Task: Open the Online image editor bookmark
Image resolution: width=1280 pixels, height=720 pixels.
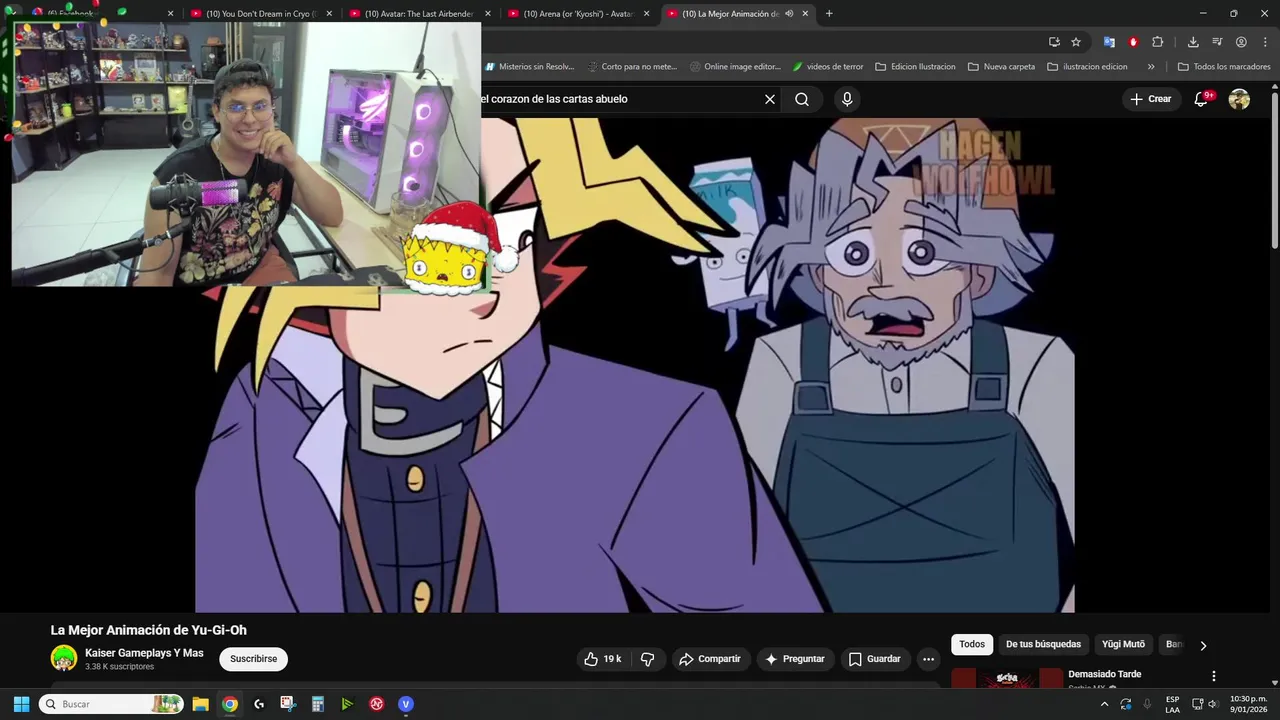Action: pyautogui.click(x=735, y=67)
